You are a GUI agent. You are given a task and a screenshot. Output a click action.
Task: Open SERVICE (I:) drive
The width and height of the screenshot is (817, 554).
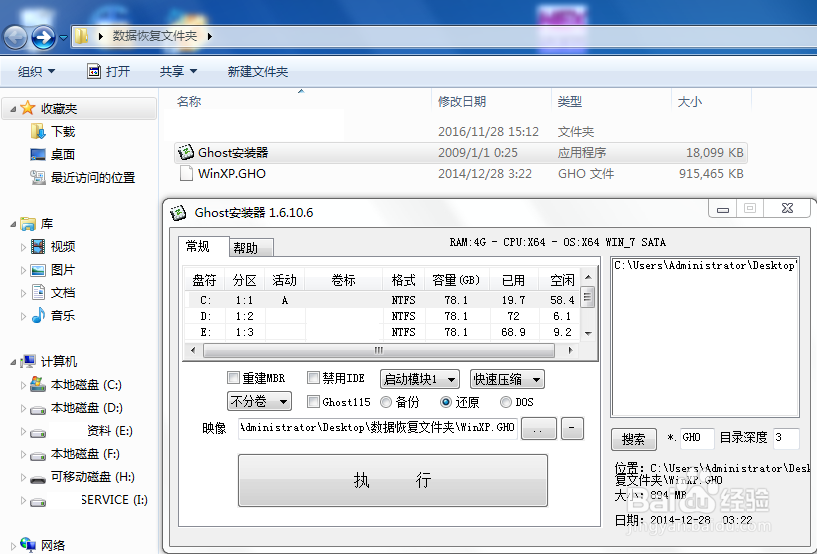point(89,500)
